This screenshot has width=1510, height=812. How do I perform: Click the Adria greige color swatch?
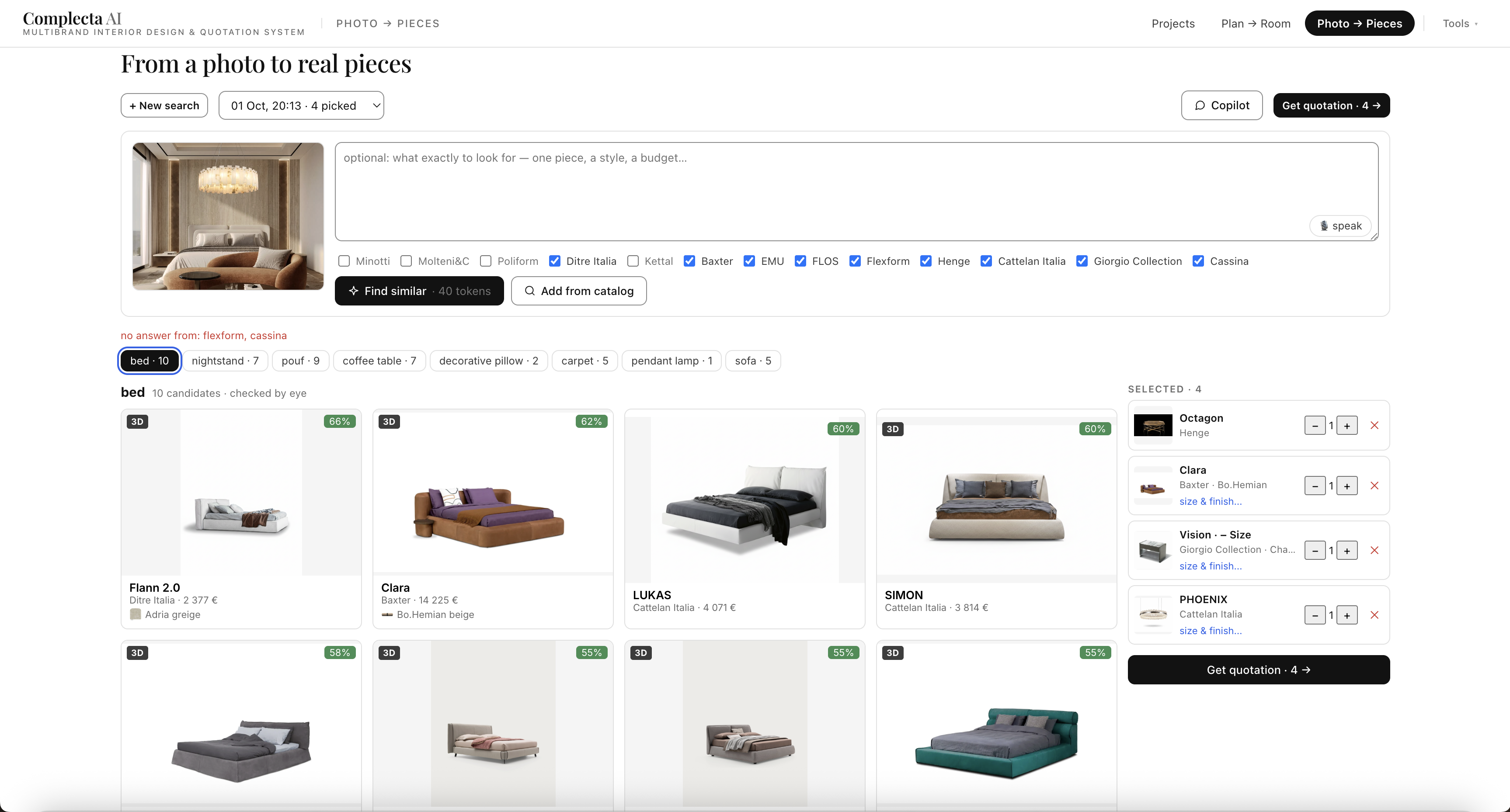136,614
